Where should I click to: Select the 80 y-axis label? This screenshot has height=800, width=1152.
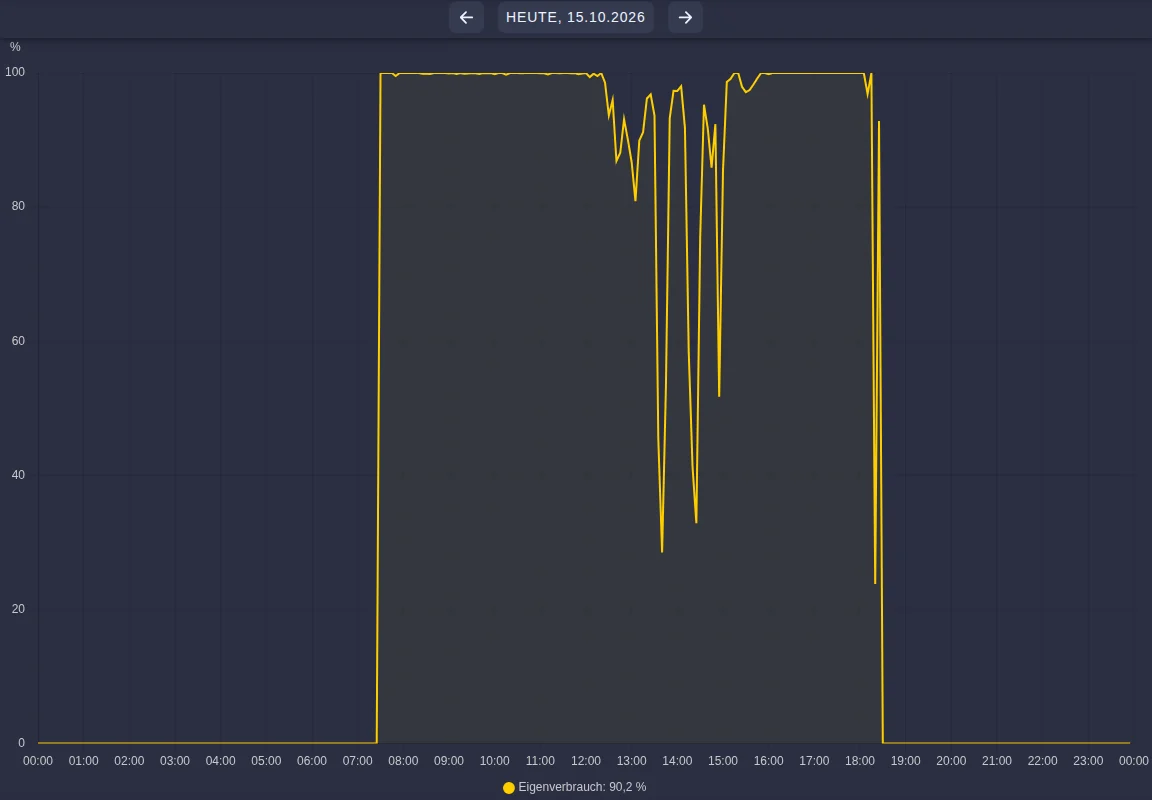[18, 206]
